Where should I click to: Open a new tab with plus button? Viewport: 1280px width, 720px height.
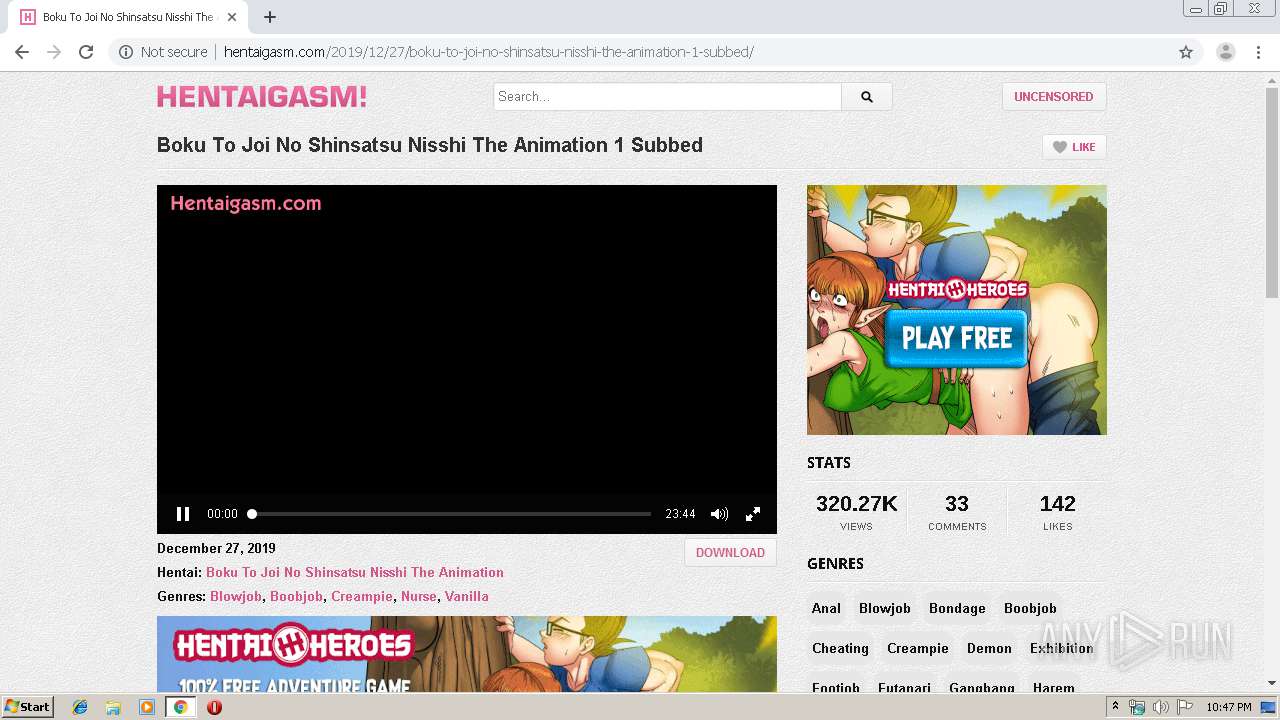point(270,17)
